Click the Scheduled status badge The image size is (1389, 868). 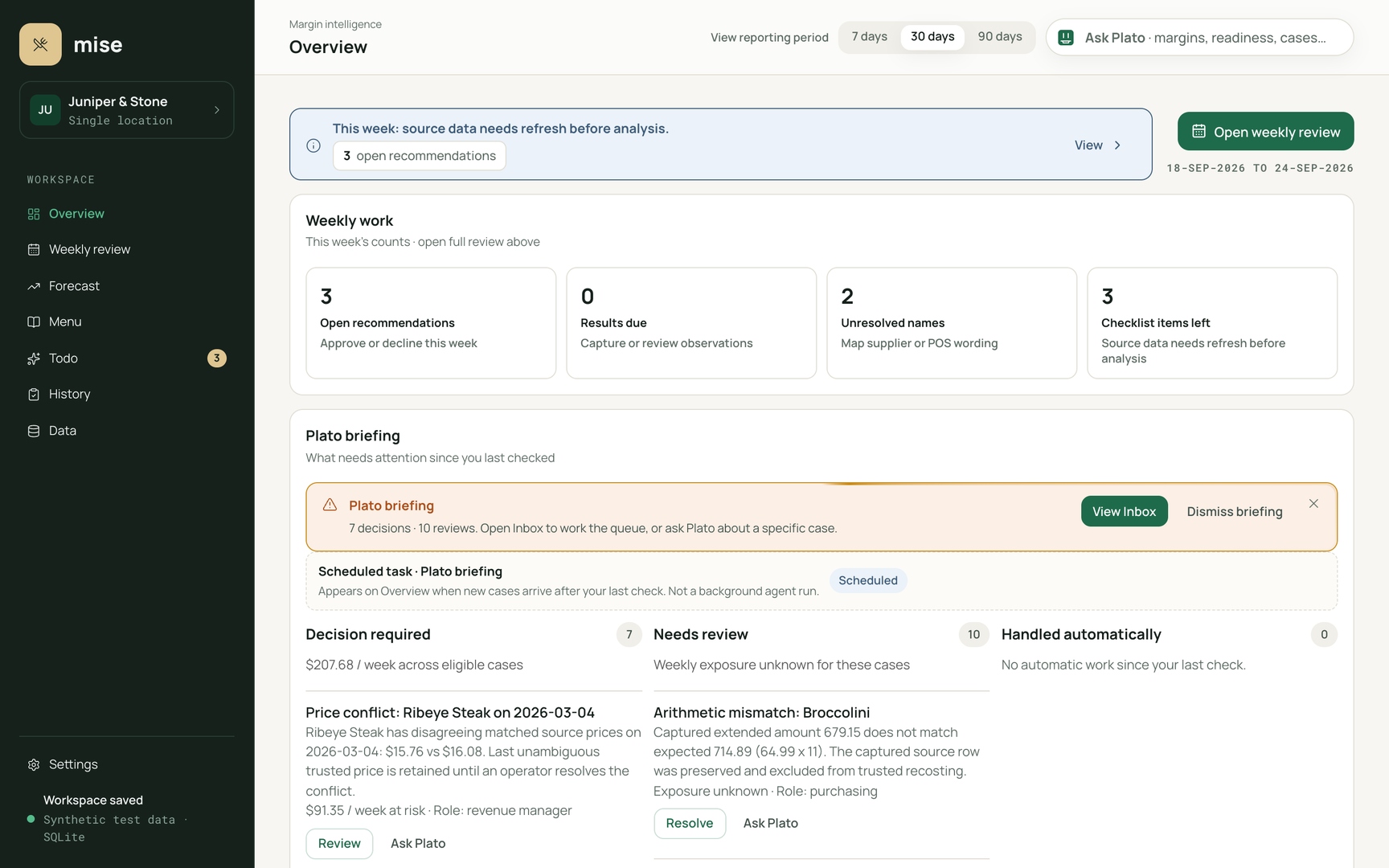[868, 580]
